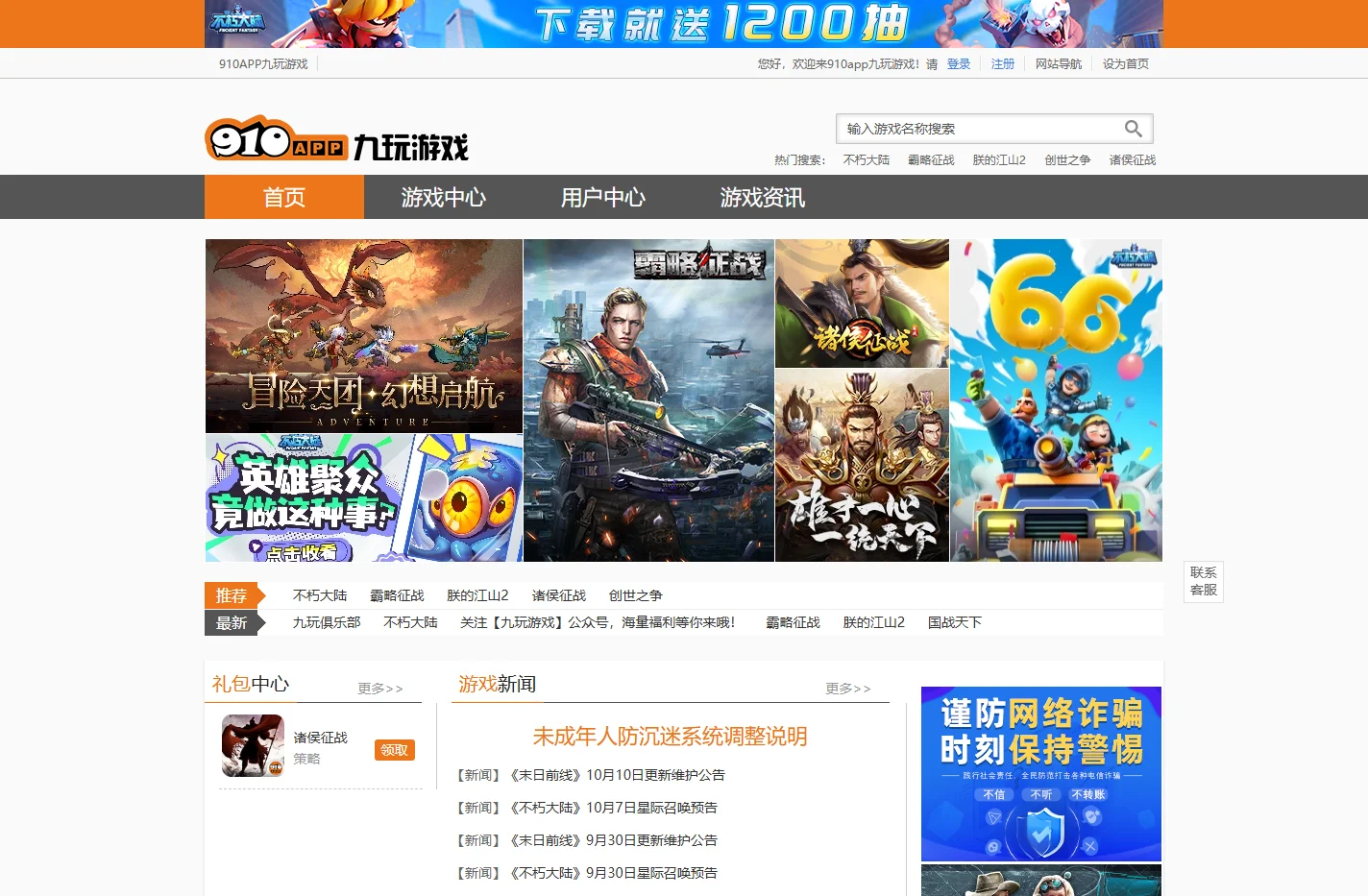Show more in 礼包中心

(380, 689)
